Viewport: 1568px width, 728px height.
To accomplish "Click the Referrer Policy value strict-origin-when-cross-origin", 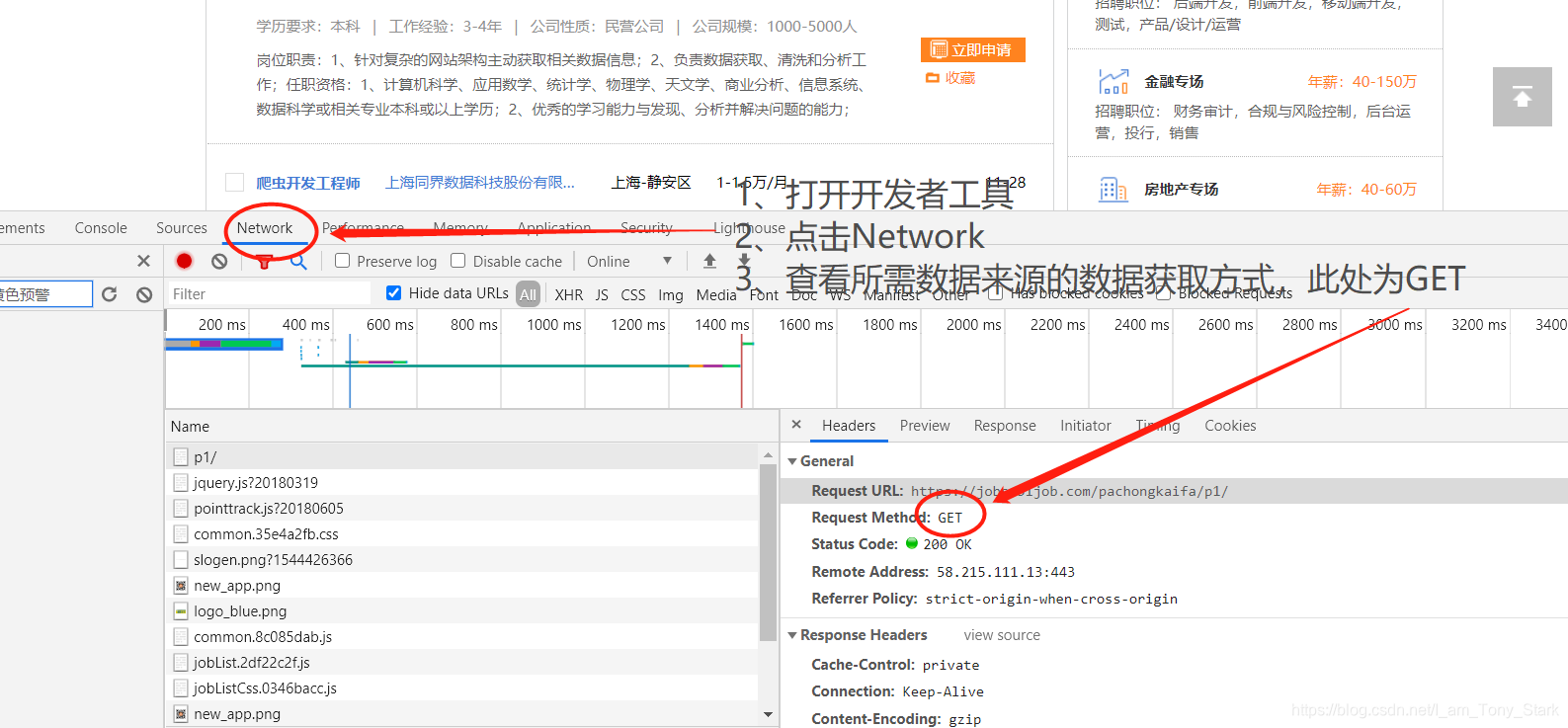I will tap(1051, 599).
